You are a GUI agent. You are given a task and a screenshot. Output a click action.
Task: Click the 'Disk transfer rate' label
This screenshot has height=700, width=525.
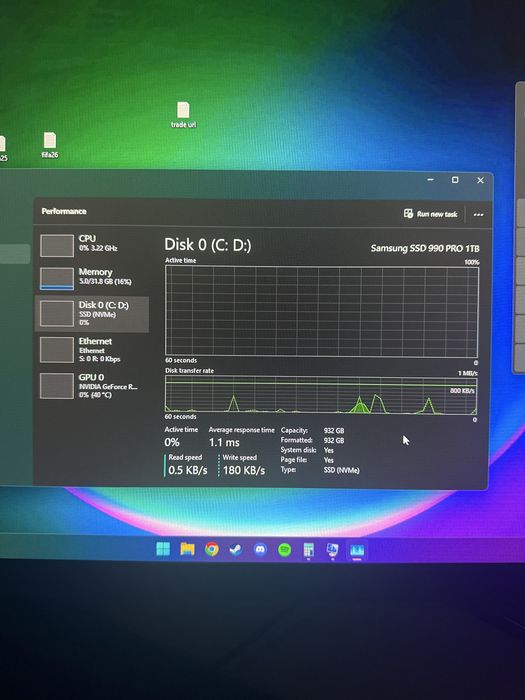tap(189, 371)
